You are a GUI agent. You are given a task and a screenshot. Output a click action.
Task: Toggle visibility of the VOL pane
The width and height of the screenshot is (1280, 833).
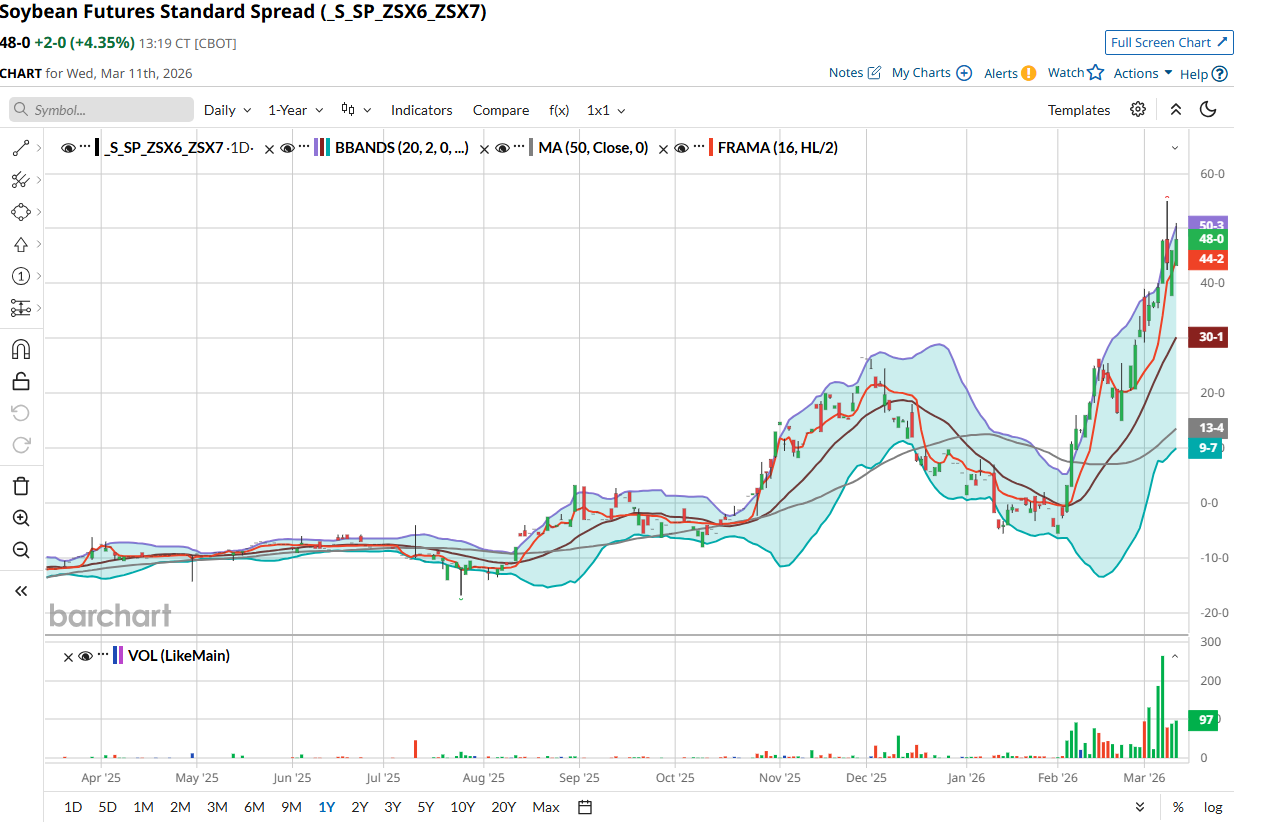(85, 656)
